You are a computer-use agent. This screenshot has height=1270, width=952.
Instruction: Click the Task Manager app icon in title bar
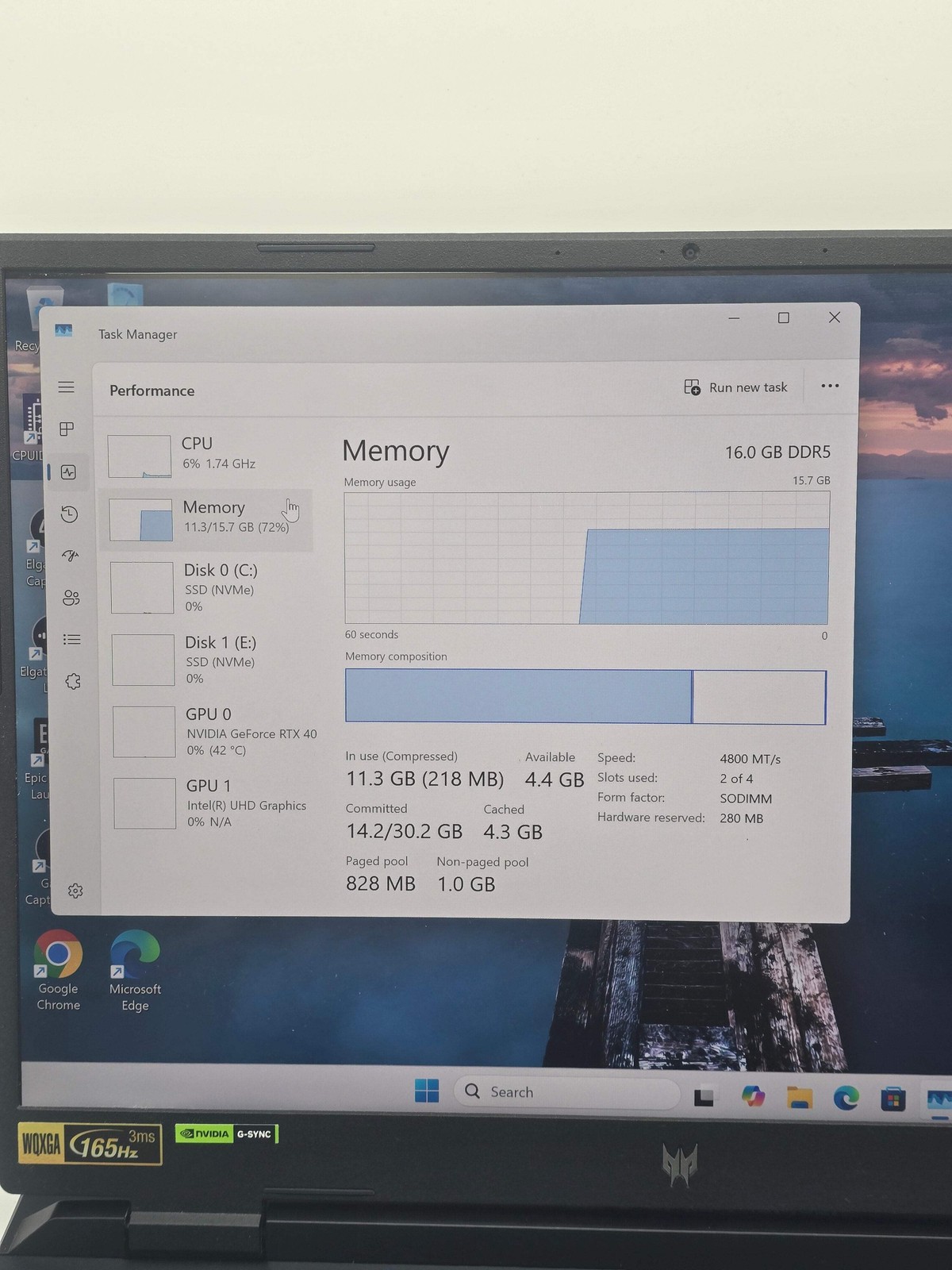coord(63,330)
